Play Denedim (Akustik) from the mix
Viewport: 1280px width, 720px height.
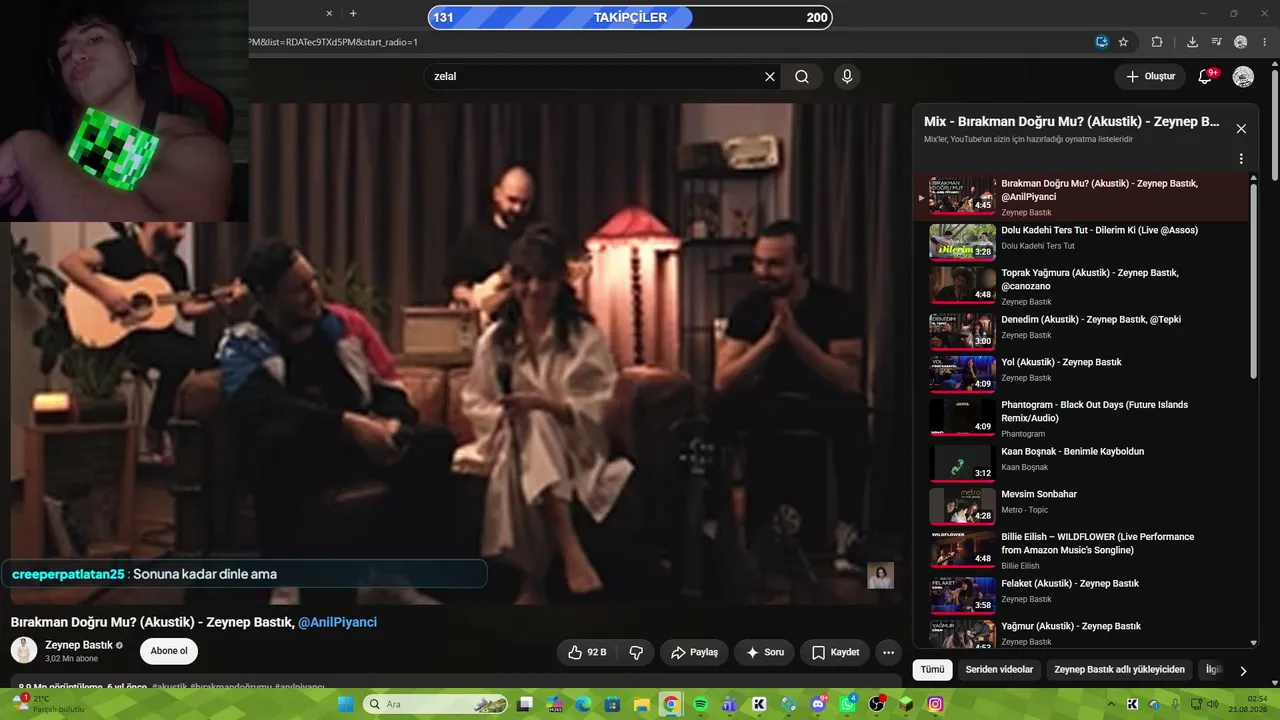click(1082, 329)
